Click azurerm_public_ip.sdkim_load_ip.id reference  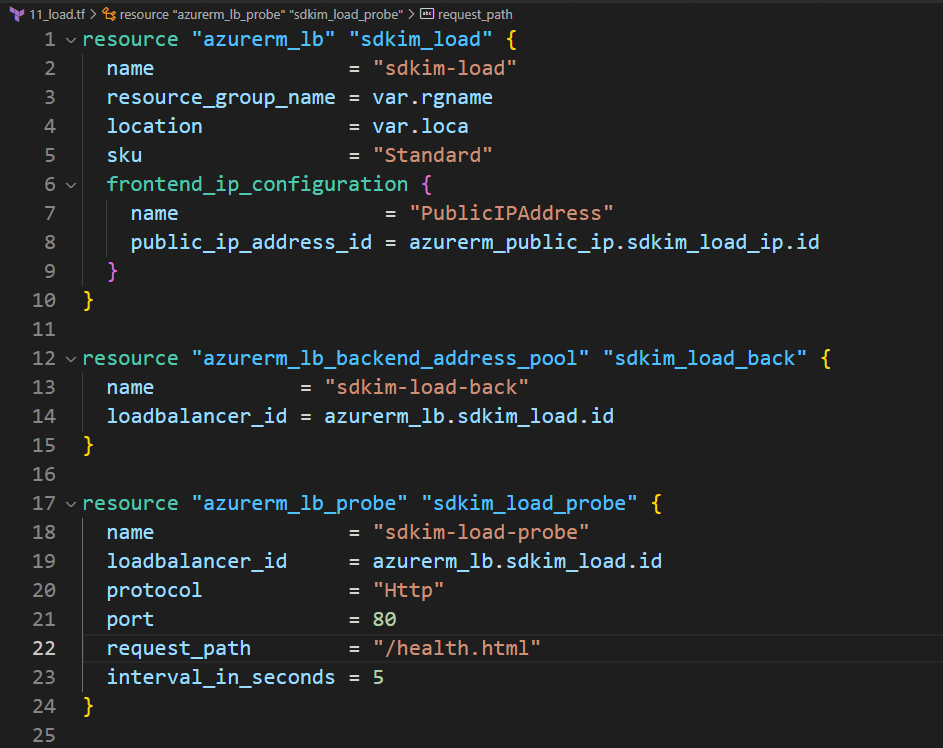614,242
